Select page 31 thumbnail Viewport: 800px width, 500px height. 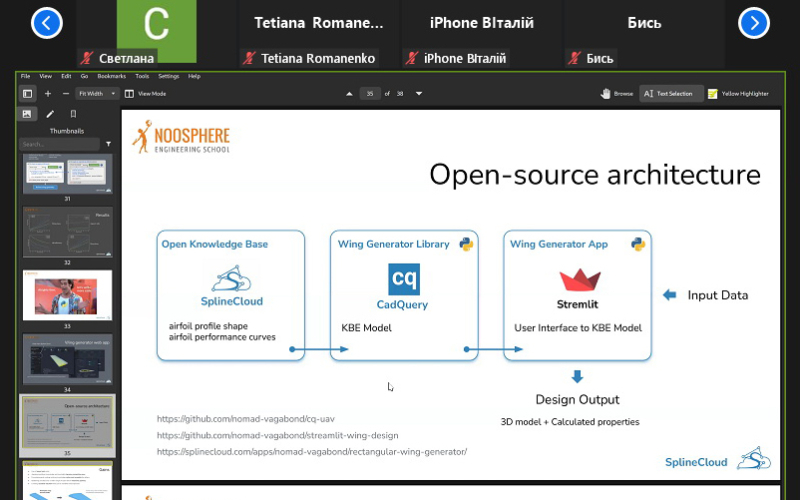pyautogui.click(x=67, y=173)
